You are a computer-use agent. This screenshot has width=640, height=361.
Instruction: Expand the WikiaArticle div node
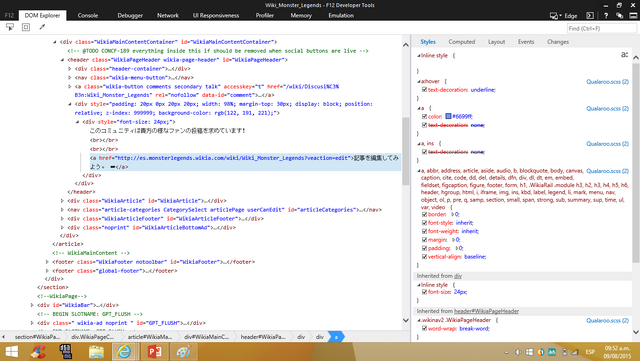62,201
